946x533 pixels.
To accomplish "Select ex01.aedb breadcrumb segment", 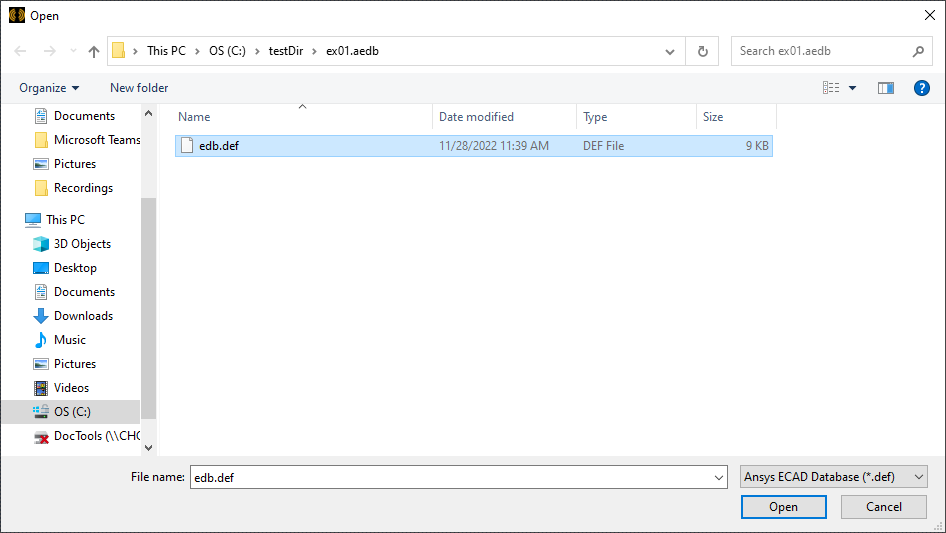I will click(352, 51).
